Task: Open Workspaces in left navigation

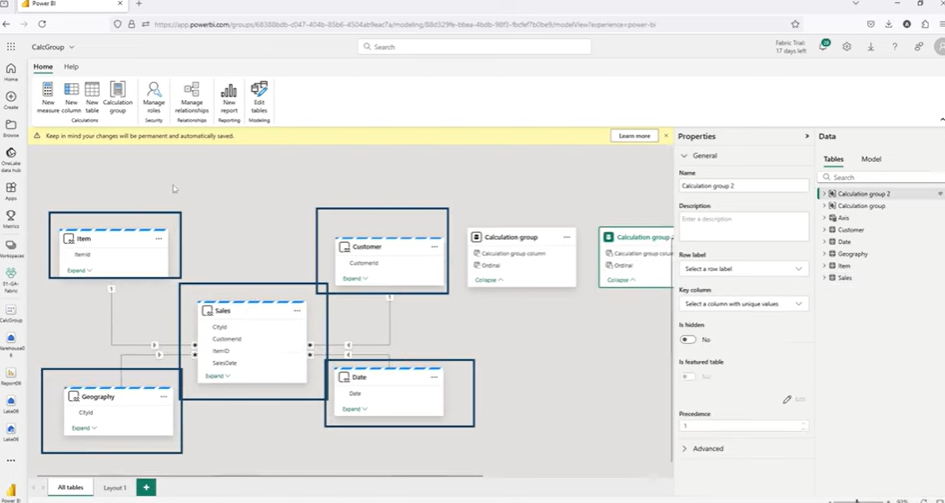Action: point(11,249)
